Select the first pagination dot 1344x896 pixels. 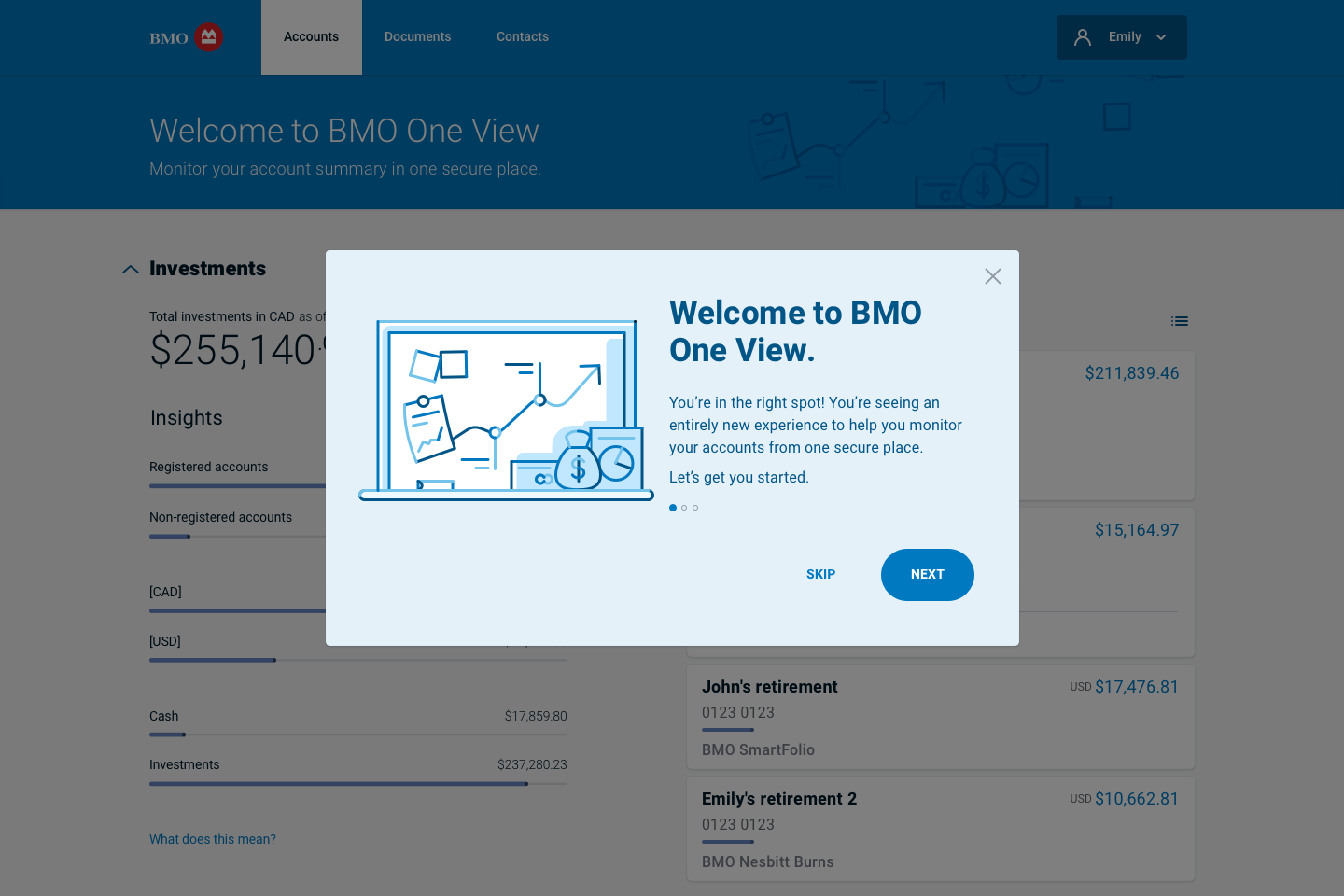[x=673, y=508]
